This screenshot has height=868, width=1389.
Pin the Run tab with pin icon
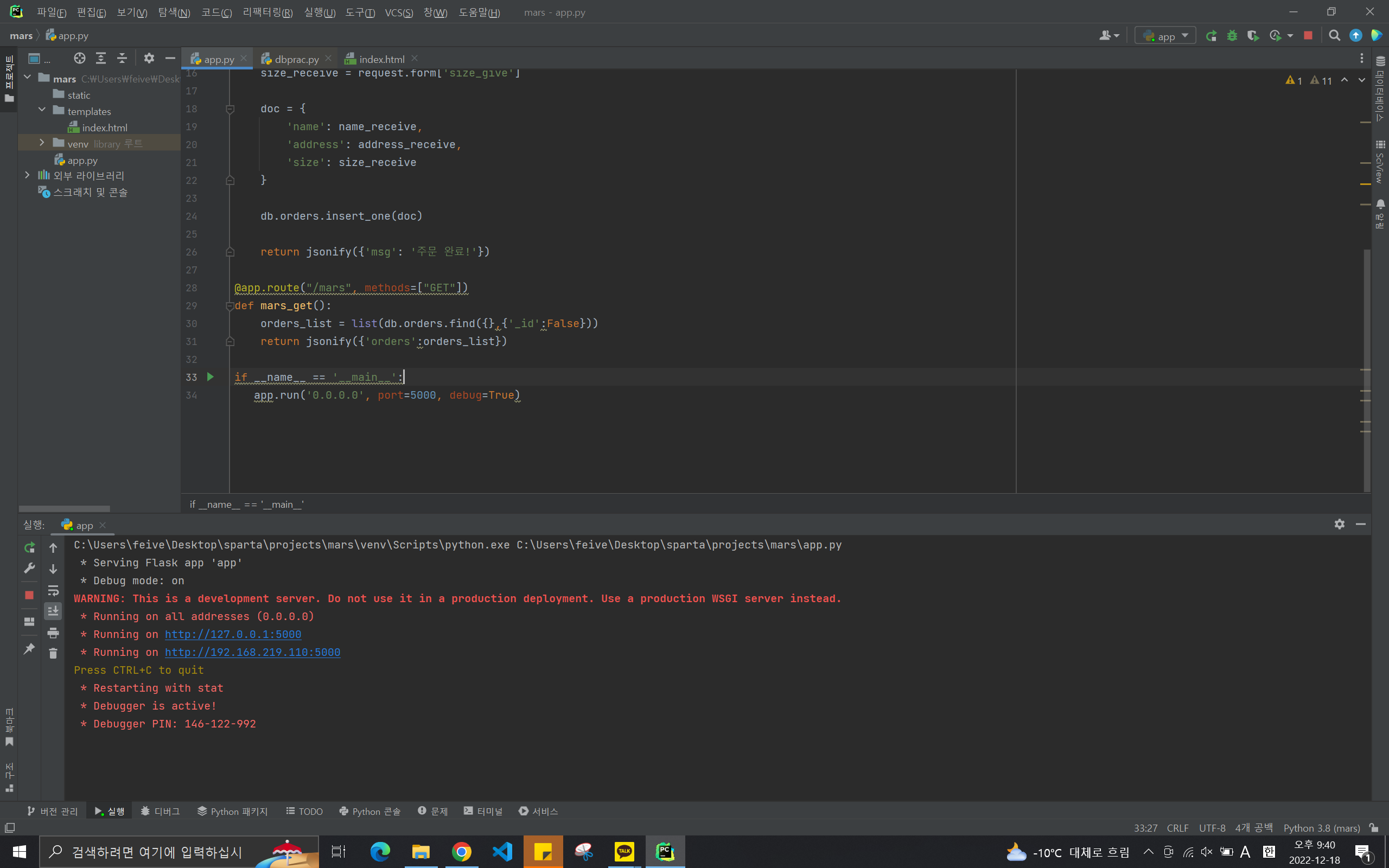(x=29, y=649)
